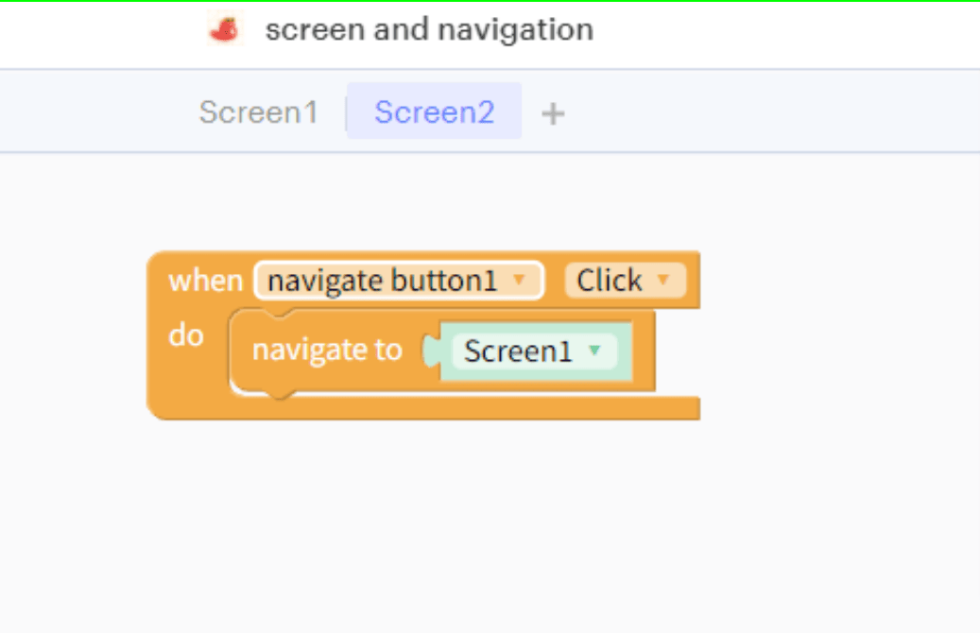Click the small arrow next to Click
This screenshot has height=633, width=980.
[x=662, y=281]
